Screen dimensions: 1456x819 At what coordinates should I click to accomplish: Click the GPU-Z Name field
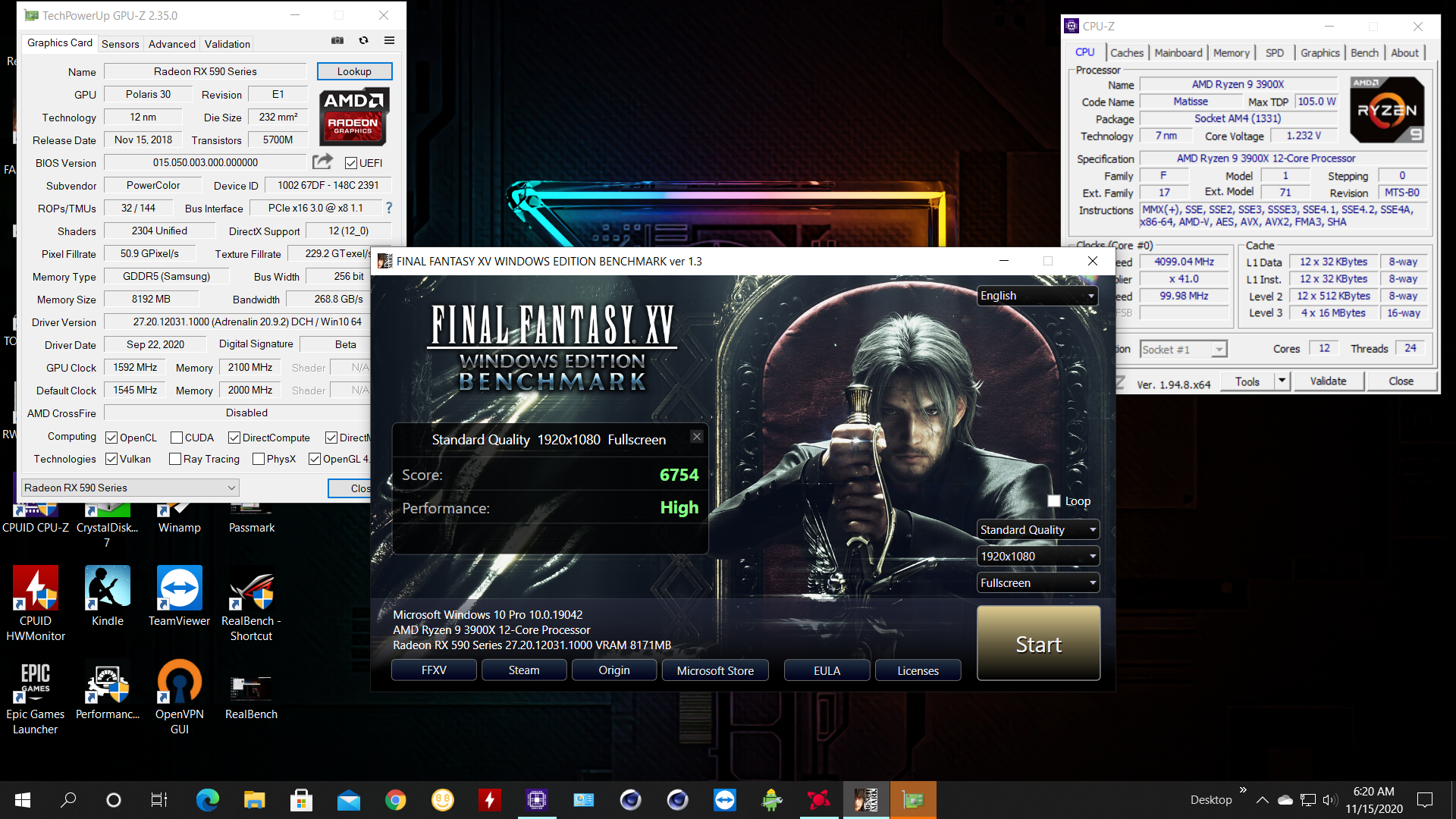coord(205,71)
